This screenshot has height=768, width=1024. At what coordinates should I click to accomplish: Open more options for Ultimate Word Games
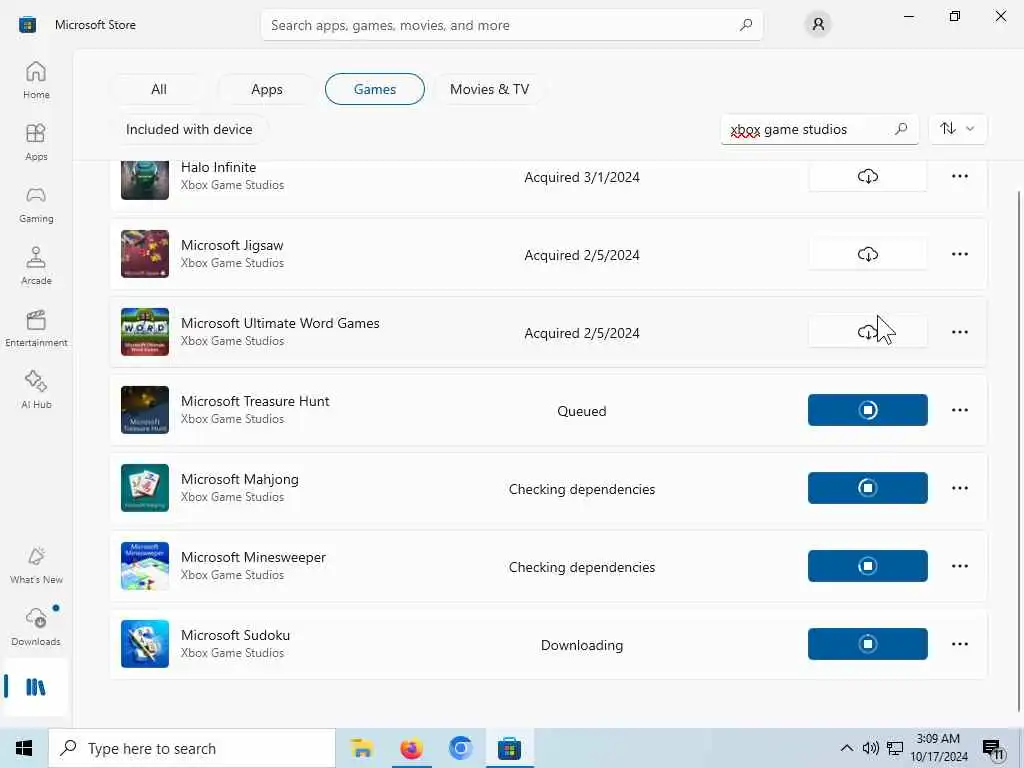pyautogui.click(x=959, y=332)
